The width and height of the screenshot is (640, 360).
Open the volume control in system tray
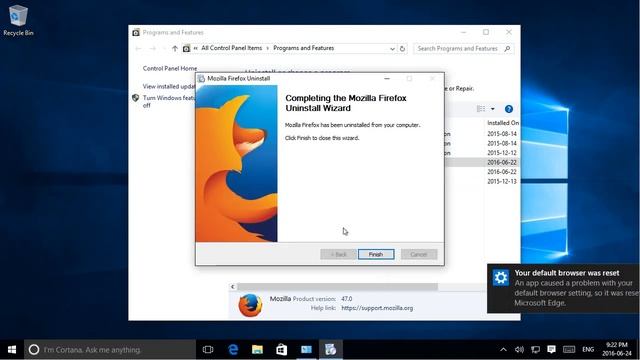click(x=519, y=349)
